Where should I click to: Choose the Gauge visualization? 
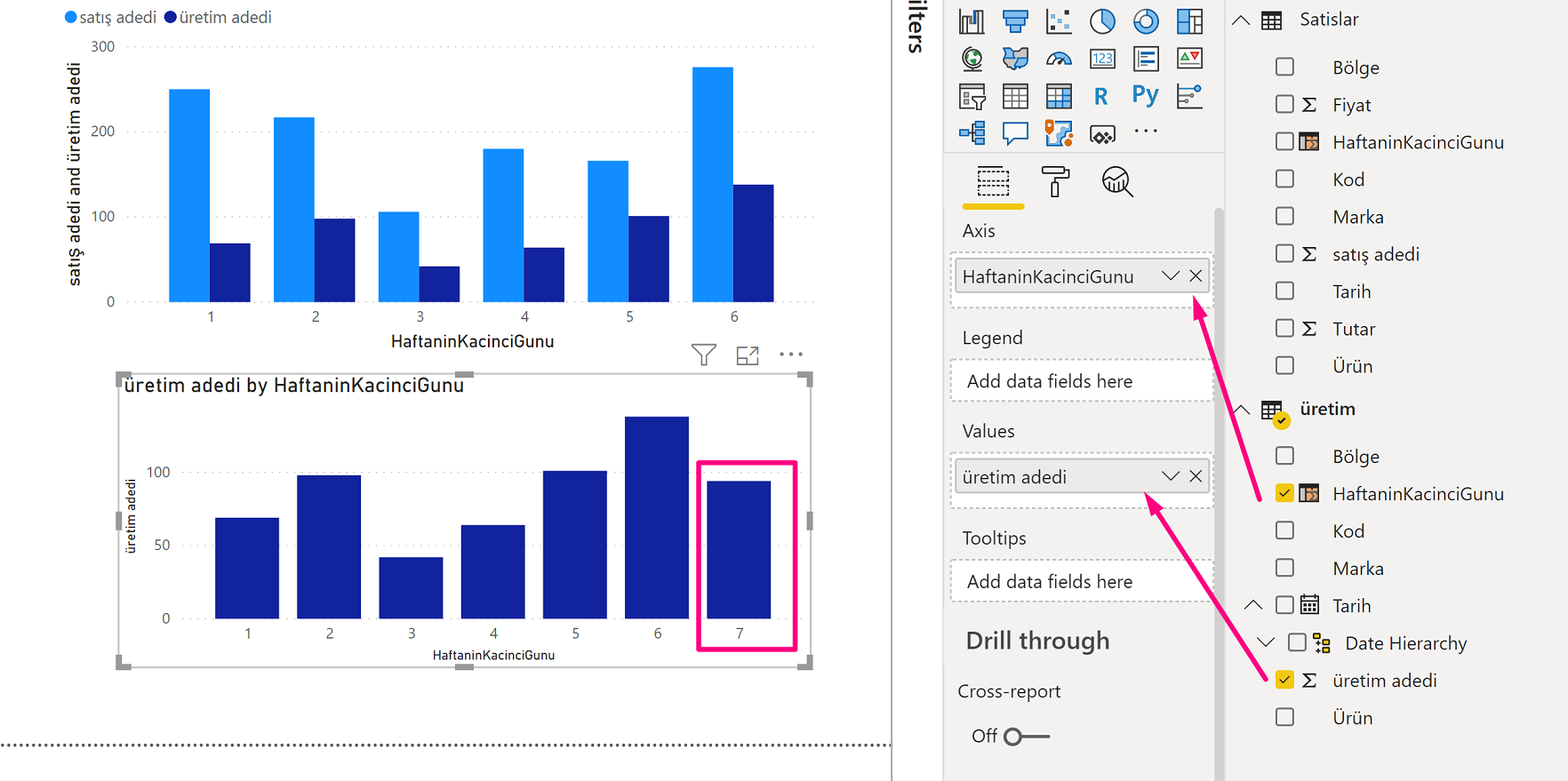point(1059,59)
